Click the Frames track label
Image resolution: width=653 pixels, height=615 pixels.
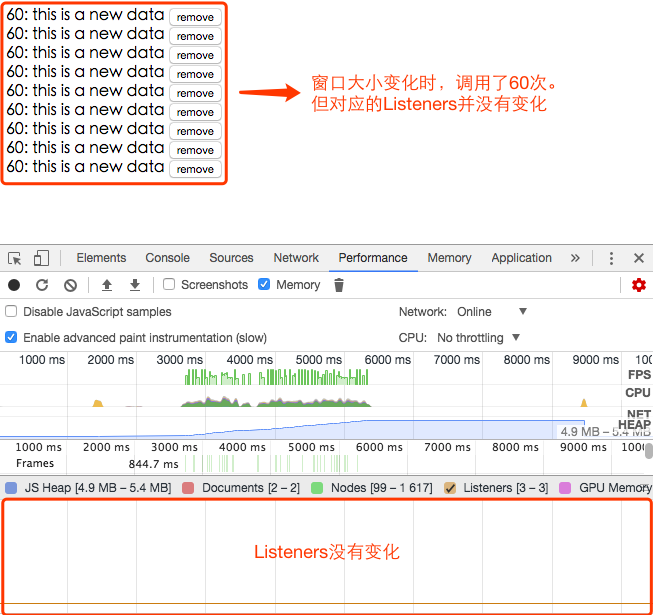point(35,463)
